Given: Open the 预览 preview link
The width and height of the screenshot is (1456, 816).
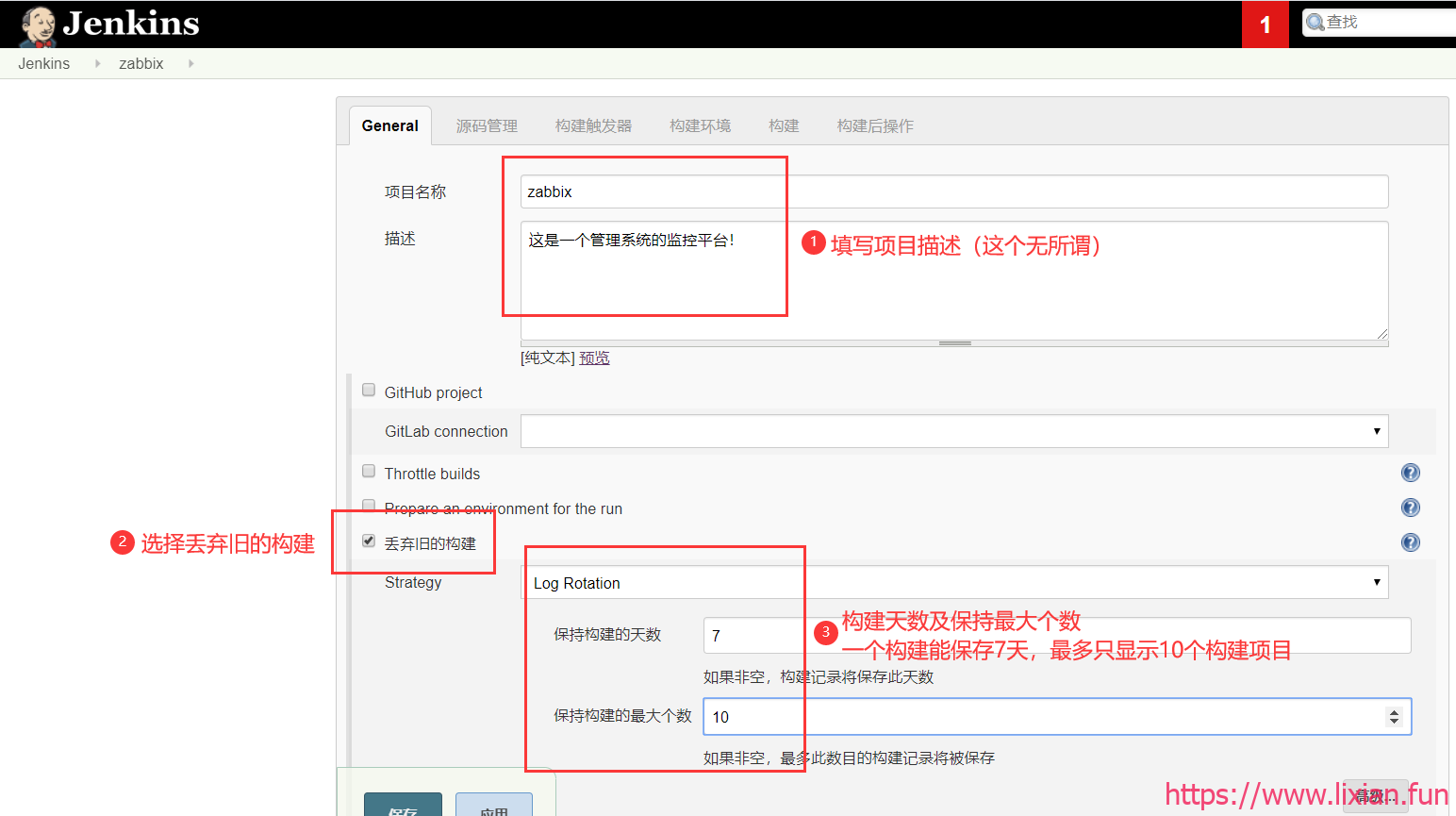Looking at the screenshot, I should (x=594, y=358).
